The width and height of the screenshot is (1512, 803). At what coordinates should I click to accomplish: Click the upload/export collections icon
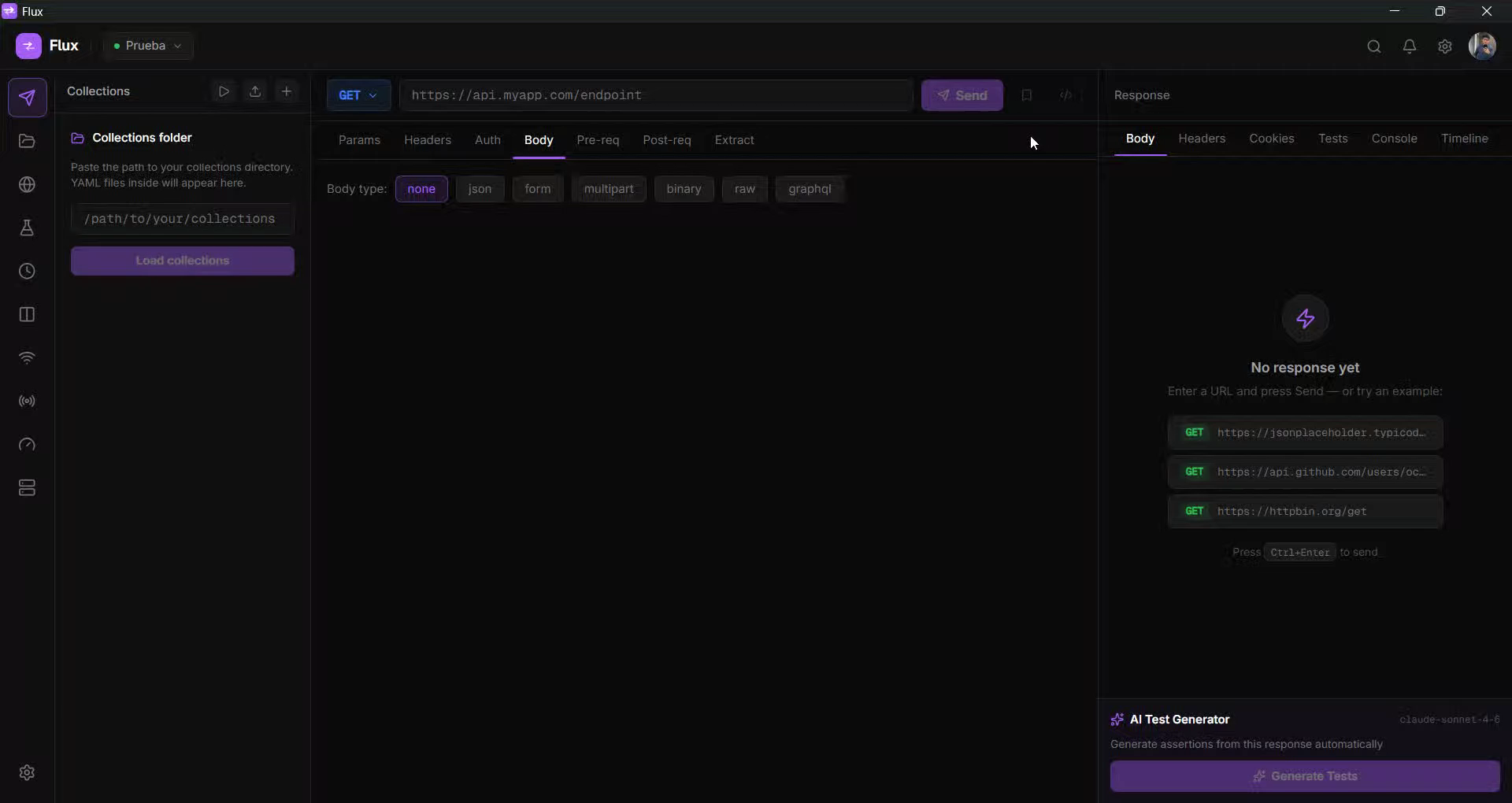coord(255,91)
